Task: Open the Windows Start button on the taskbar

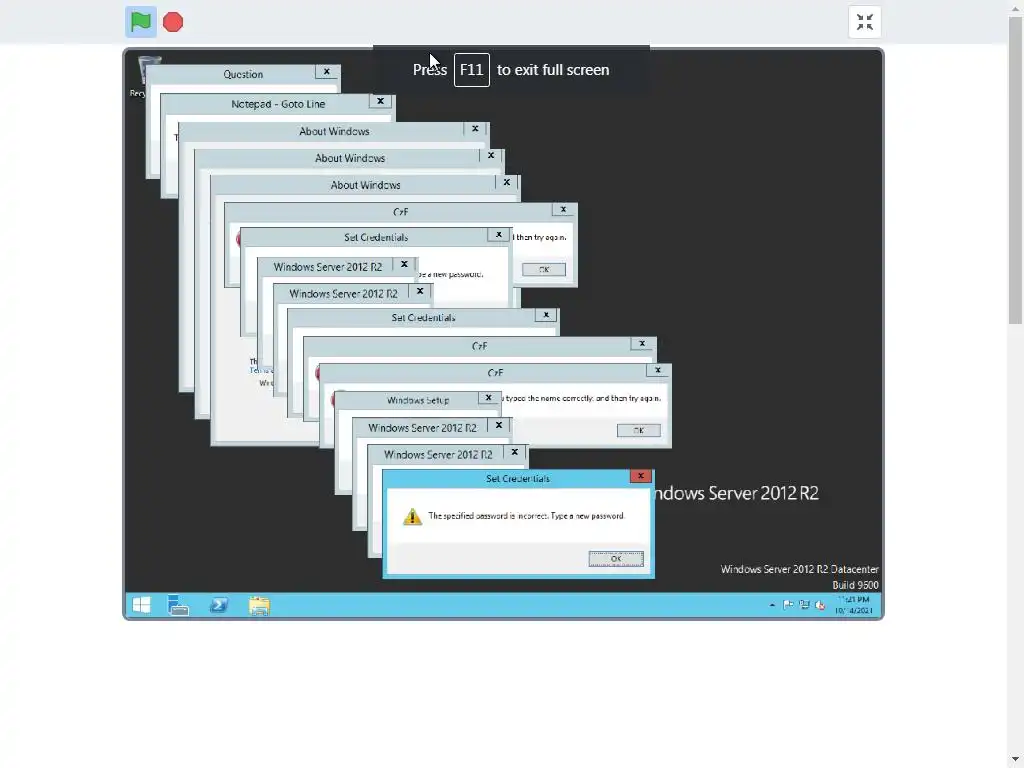Action: pos(141,605)
